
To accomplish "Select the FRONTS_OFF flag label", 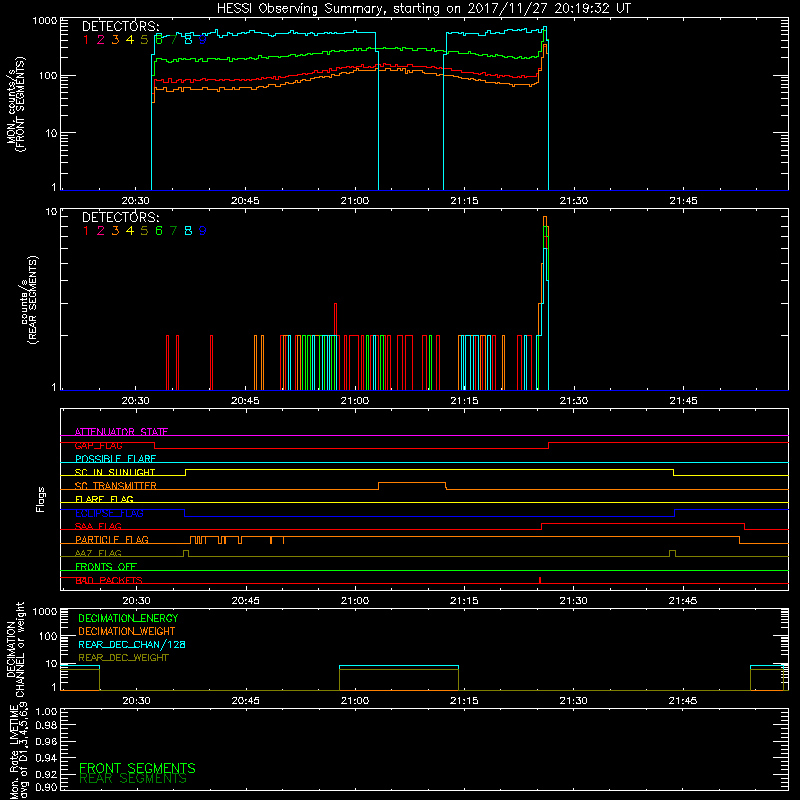I will click(106, 567).
